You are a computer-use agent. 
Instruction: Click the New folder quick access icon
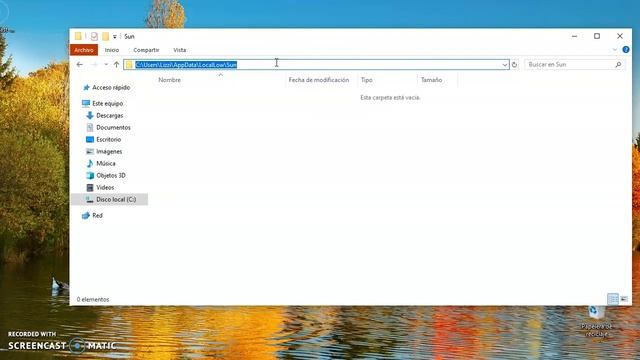[x=106, y=36]
